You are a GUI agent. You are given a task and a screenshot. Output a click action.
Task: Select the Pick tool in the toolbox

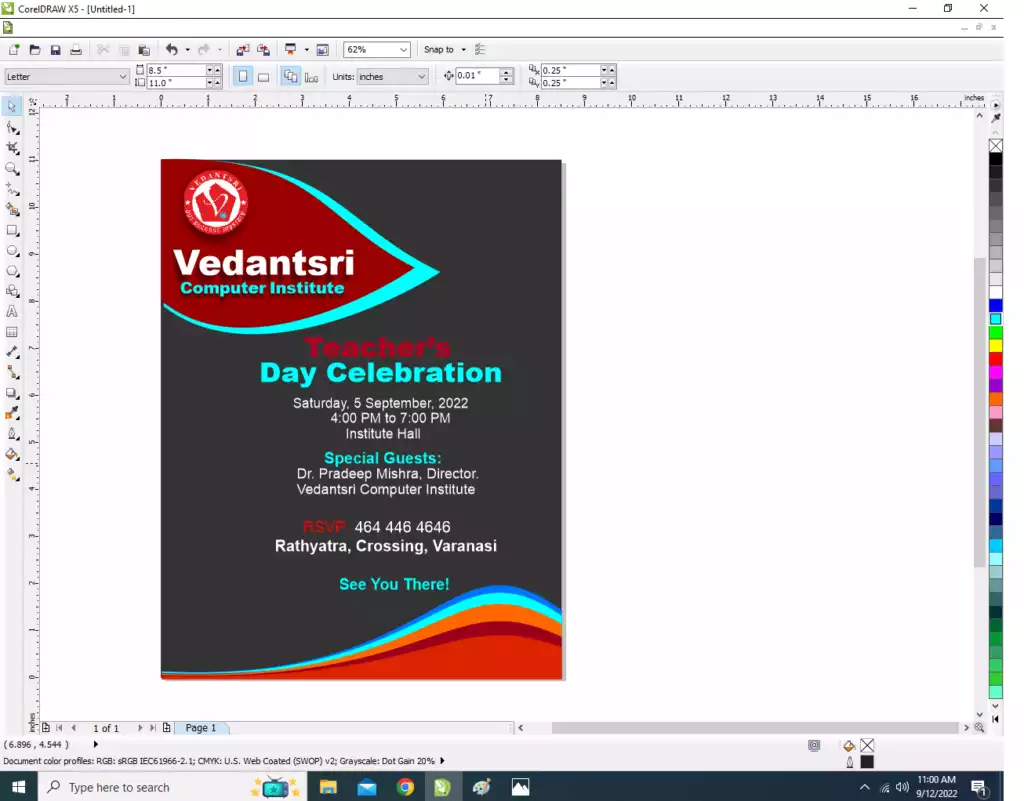[12, 106]
